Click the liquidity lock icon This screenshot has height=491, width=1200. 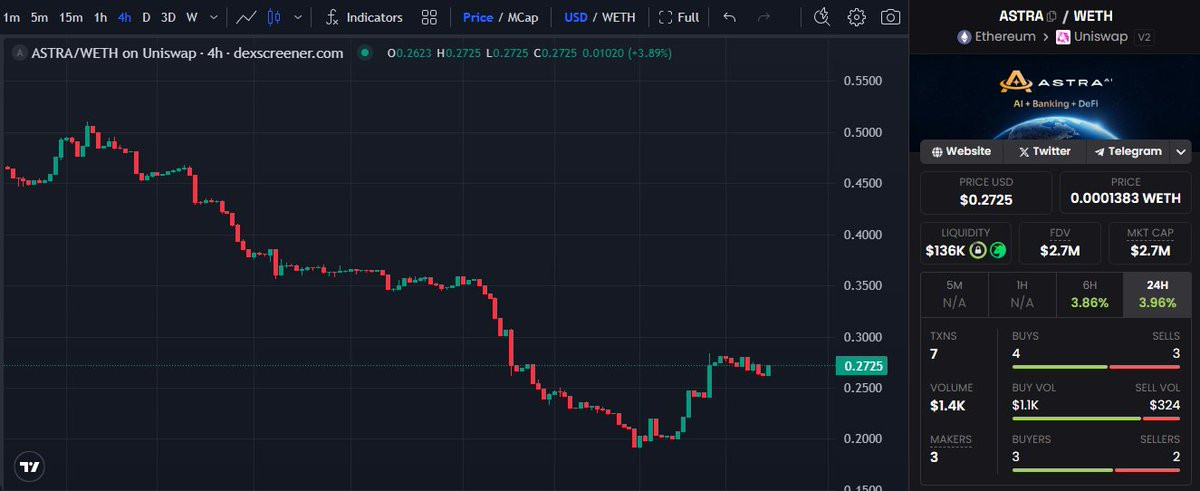pos(976,250)
